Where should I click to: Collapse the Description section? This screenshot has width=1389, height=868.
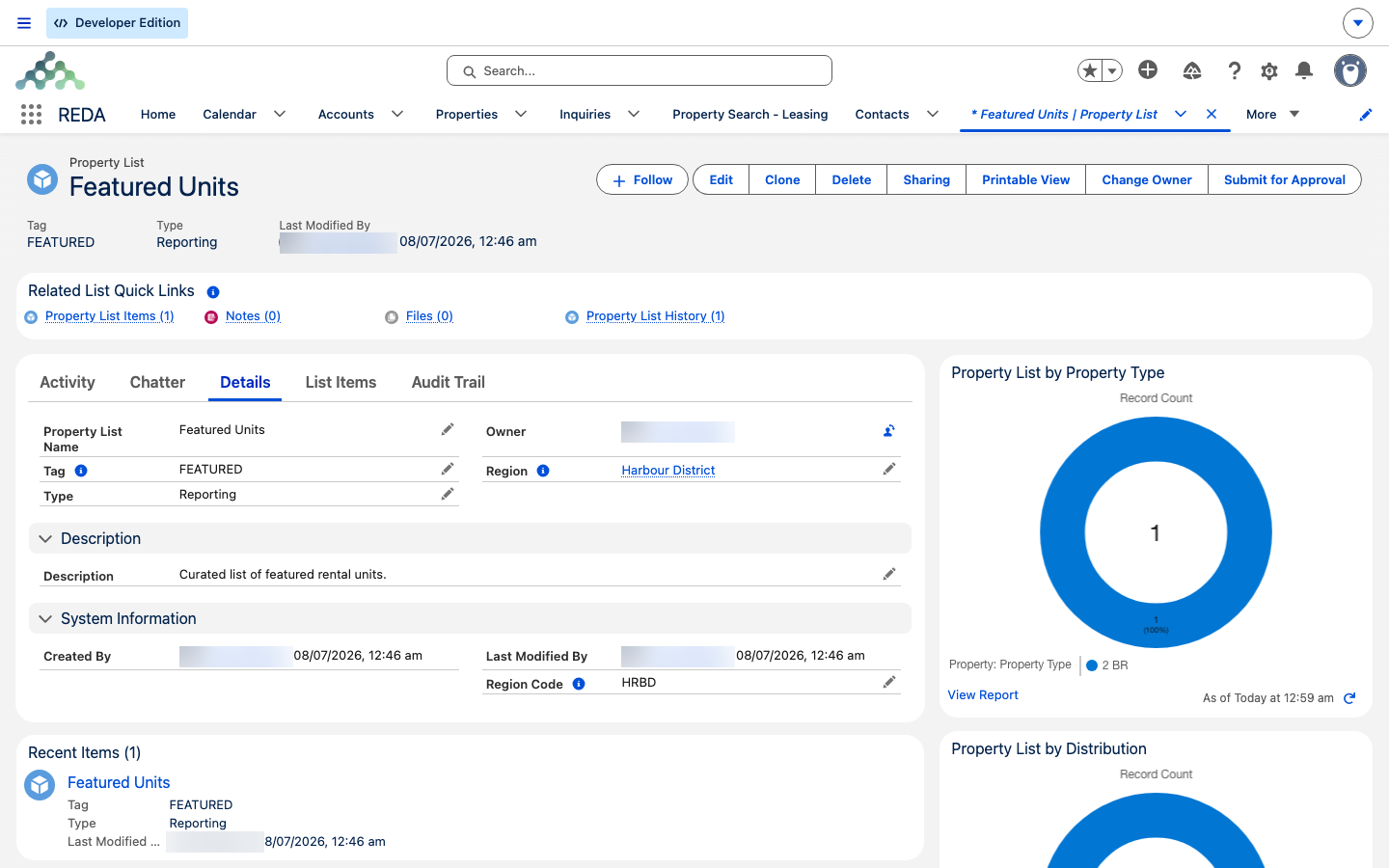45,538
